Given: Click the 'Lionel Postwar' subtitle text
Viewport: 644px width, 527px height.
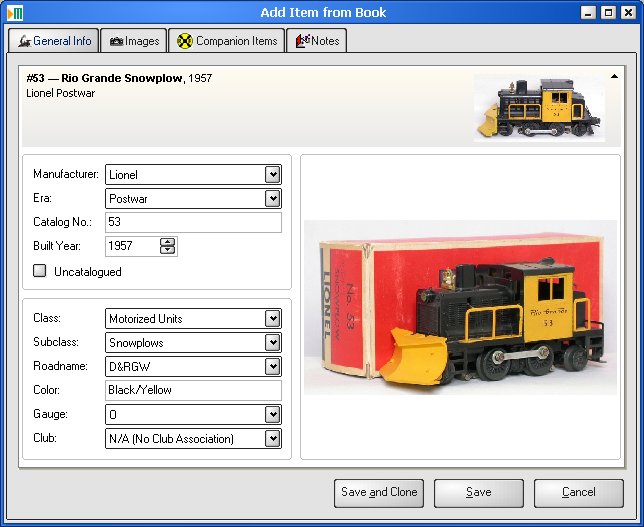Looking at the screenshot, I should [60, 93].
